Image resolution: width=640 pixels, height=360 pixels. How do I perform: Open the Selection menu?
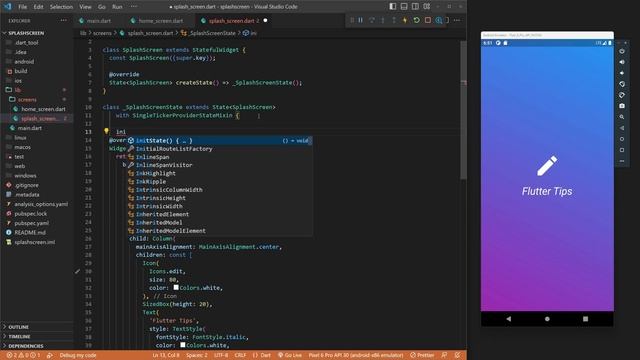[61, 7]
